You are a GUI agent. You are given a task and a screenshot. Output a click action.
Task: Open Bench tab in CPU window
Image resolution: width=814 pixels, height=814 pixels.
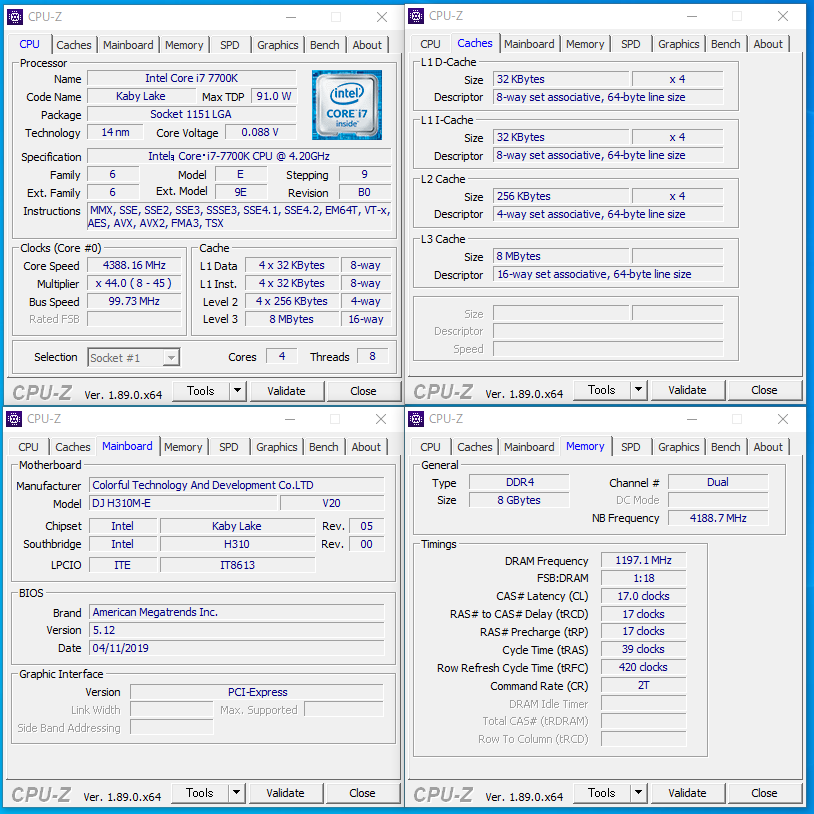(x=324, y=45)
